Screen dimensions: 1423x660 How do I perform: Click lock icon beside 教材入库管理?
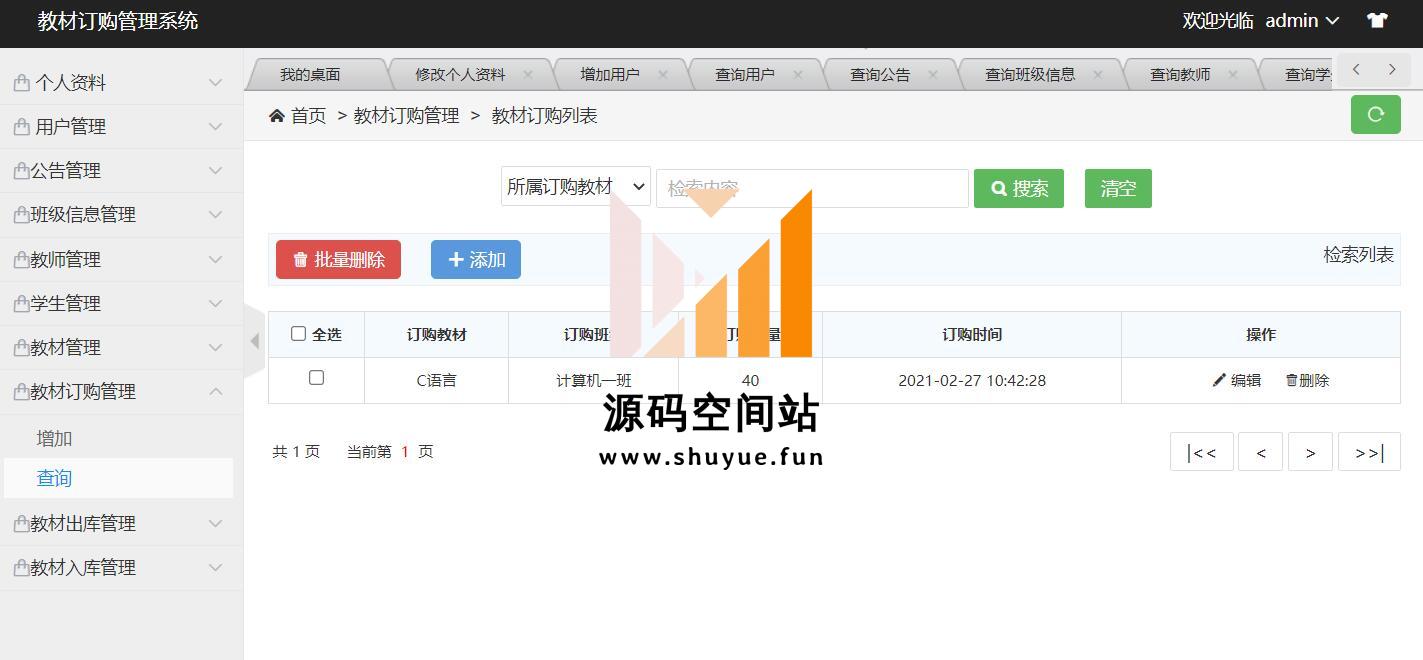coord(22,568)
